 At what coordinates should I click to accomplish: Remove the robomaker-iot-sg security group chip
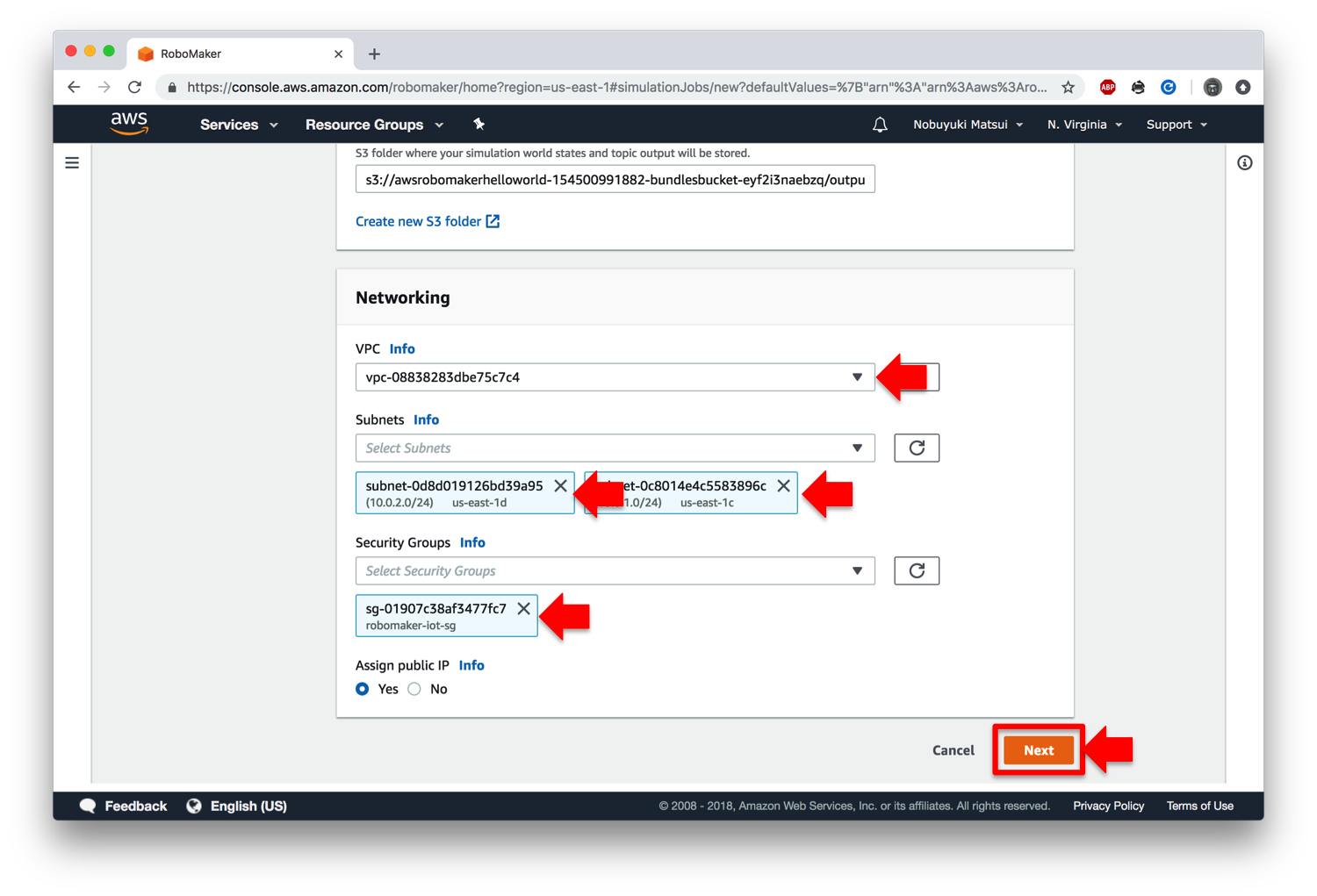pos(524,608)
